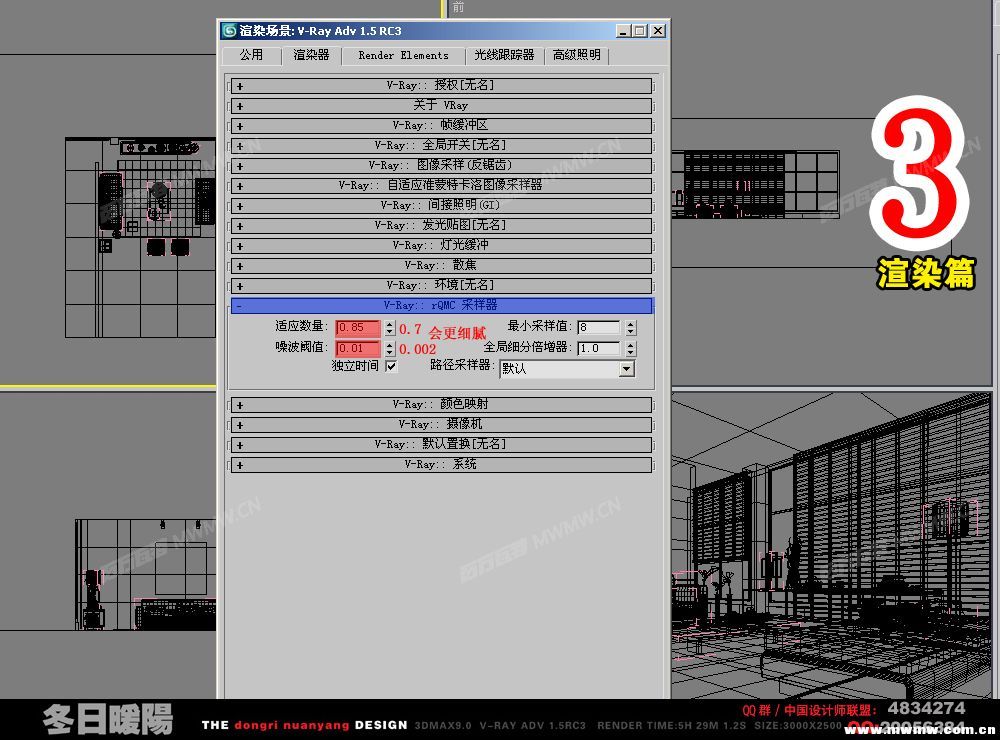
Task: Click the 适应数量 spinner arrows
Action: pyautogui.click(x=390, y=328)
